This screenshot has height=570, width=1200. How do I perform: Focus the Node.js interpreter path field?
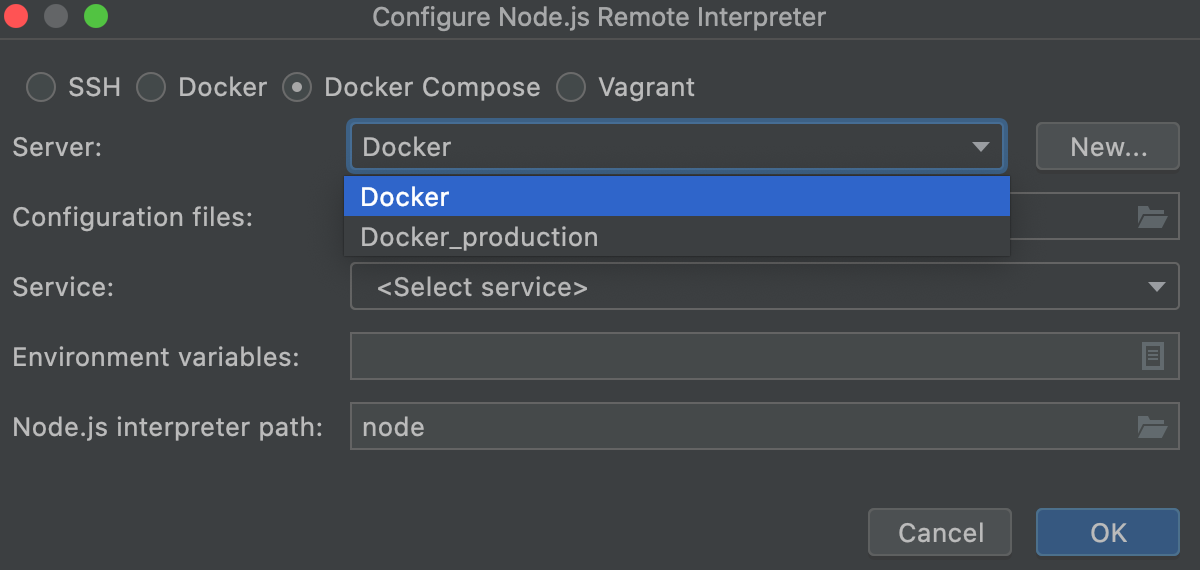tap(740, 427)
